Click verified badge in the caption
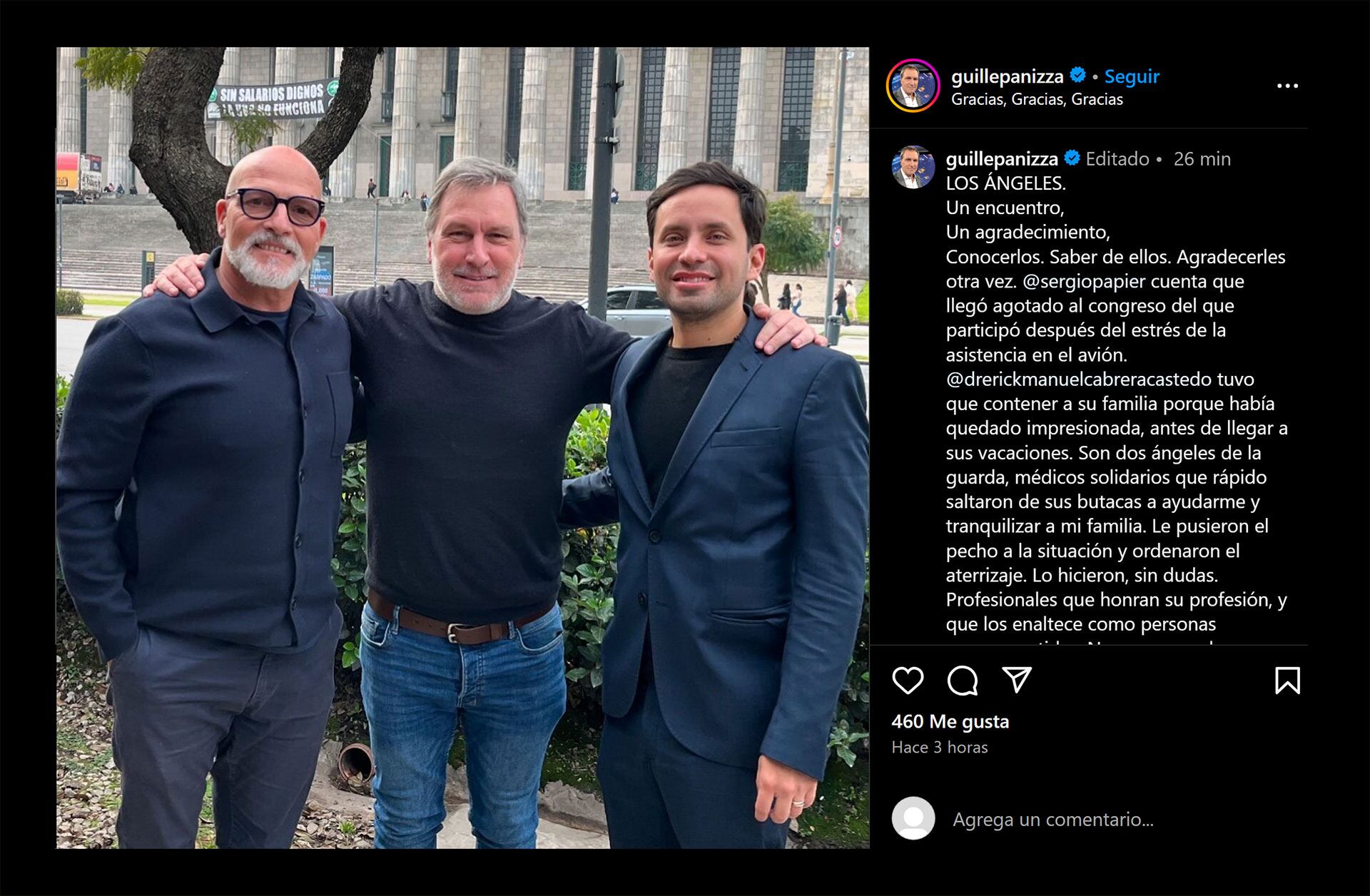1370x896 pixels. coord(1072,158)
